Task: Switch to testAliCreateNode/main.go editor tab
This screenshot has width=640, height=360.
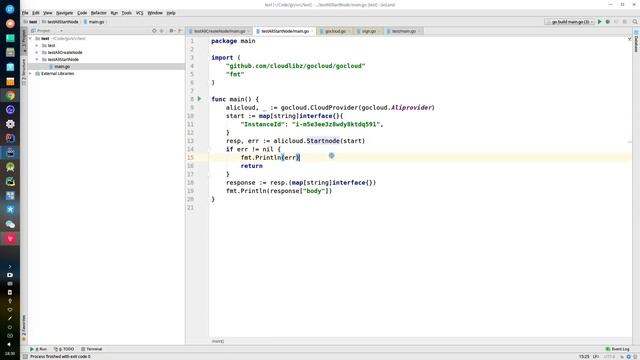Action: click(x=220, y=31)
